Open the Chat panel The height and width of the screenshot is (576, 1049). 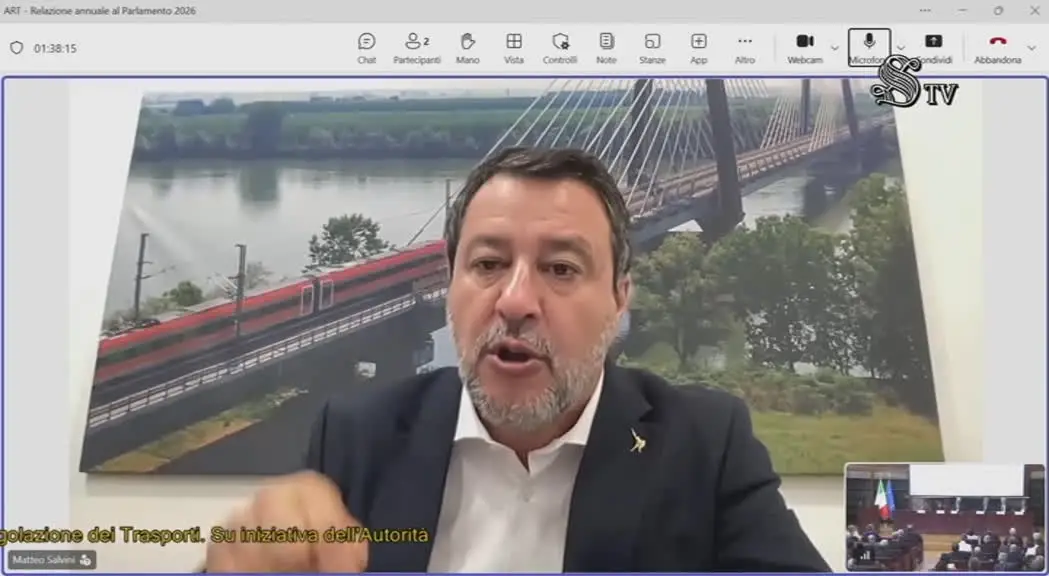tap(366, 48)
